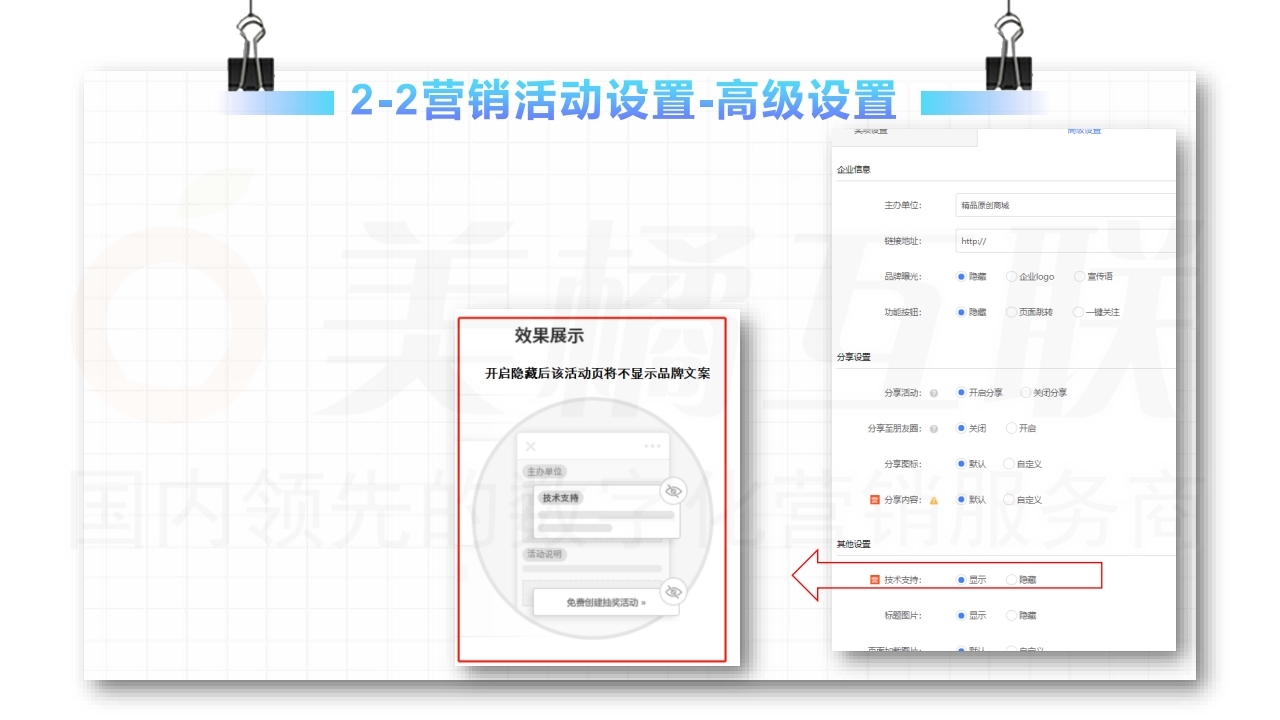1280x720 pixels.
Task: Click the help icon beside 分享至朋友圈
Action: [x=933, y=429]
